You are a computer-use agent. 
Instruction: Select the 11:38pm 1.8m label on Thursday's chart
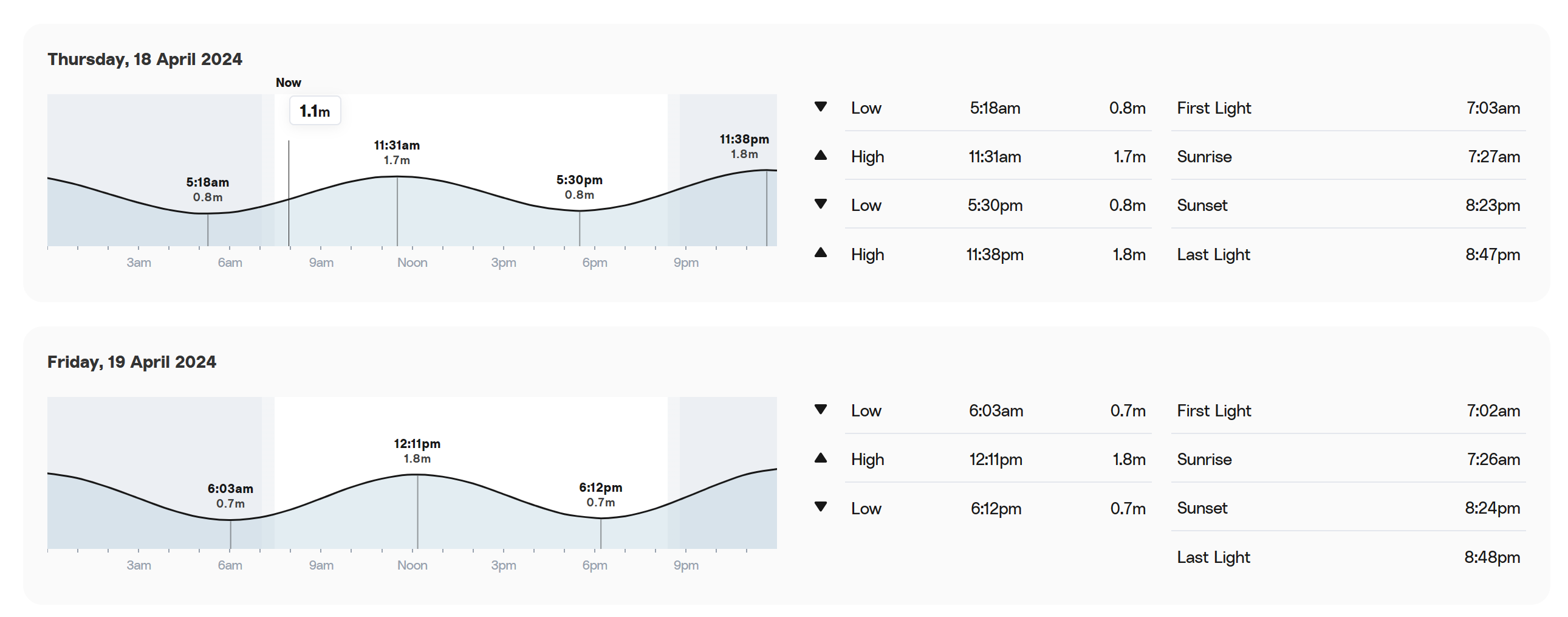point(744,146)
